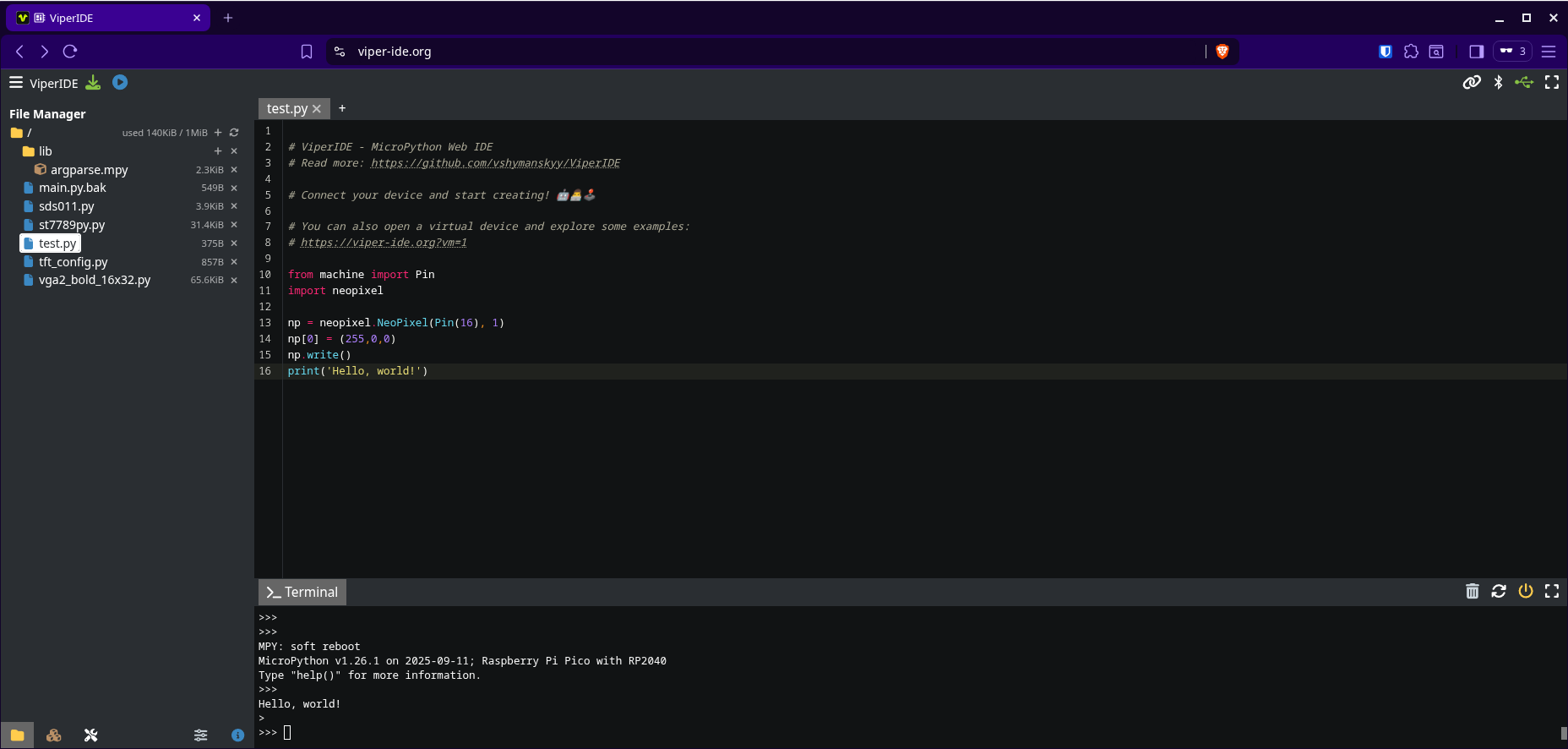Viewport: 1568px width, 749px height.
Task: Connect a device via USB
Action: 1525,82
